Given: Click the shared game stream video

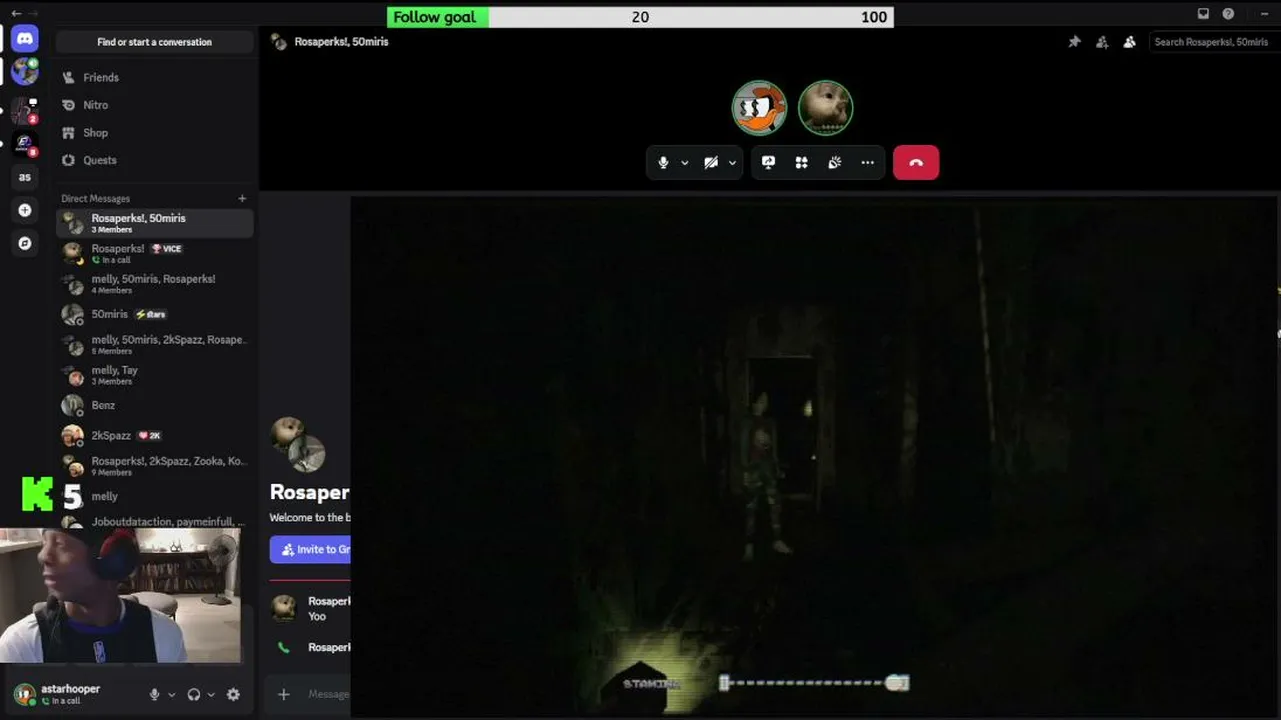Looking at the screenshot, I should [815, 456].
